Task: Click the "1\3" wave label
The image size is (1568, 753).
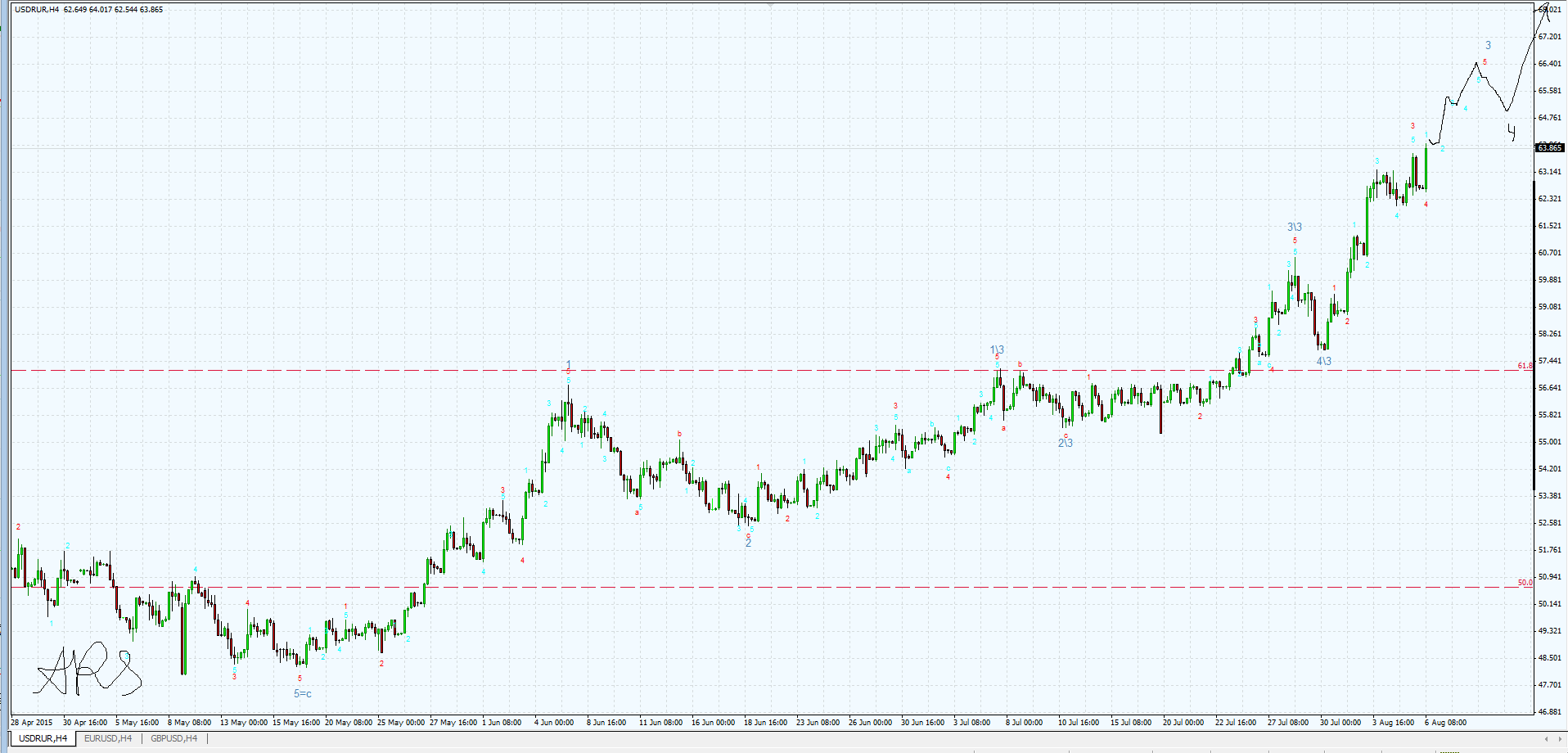Action: click(x=997, y=349)
